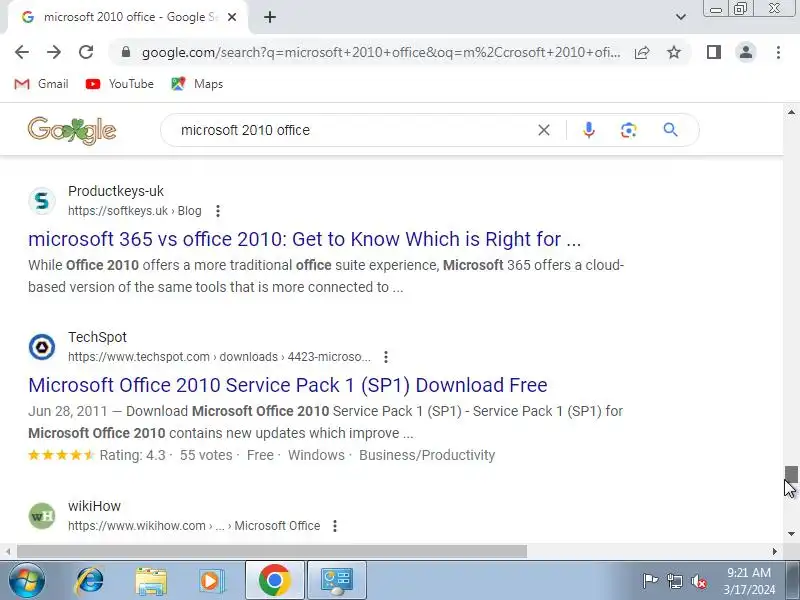Open network status tray icon

pyautogui.click(x=674, y=581)
